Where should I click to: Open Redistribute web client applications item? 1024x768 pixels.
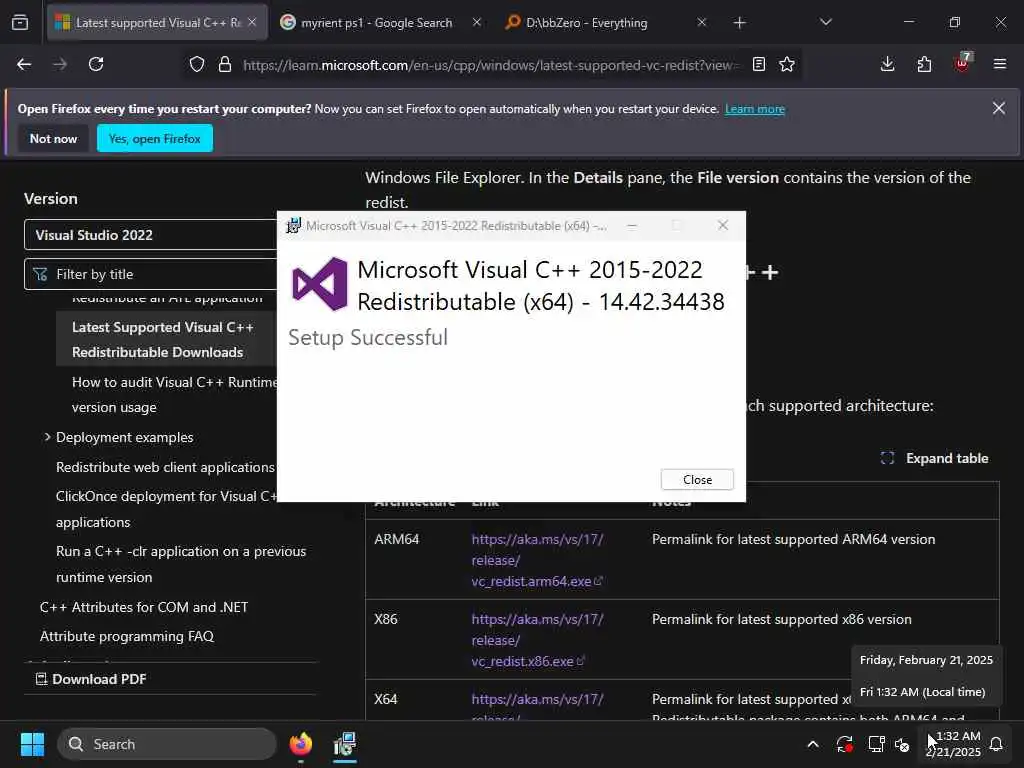coord(165,468)
